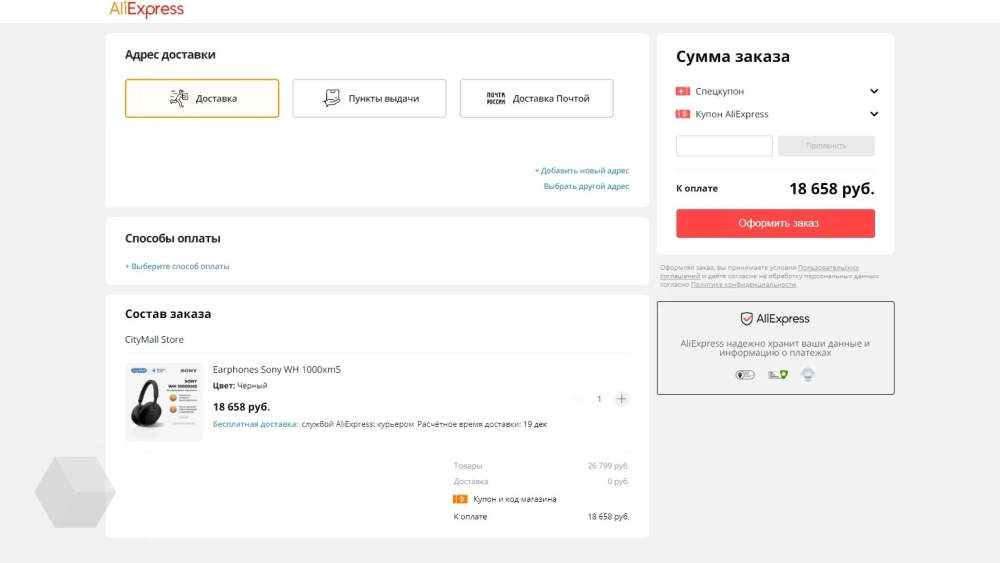
Task: Switch to Пункты выдачи delivery option
Action: tap(369, 98)
